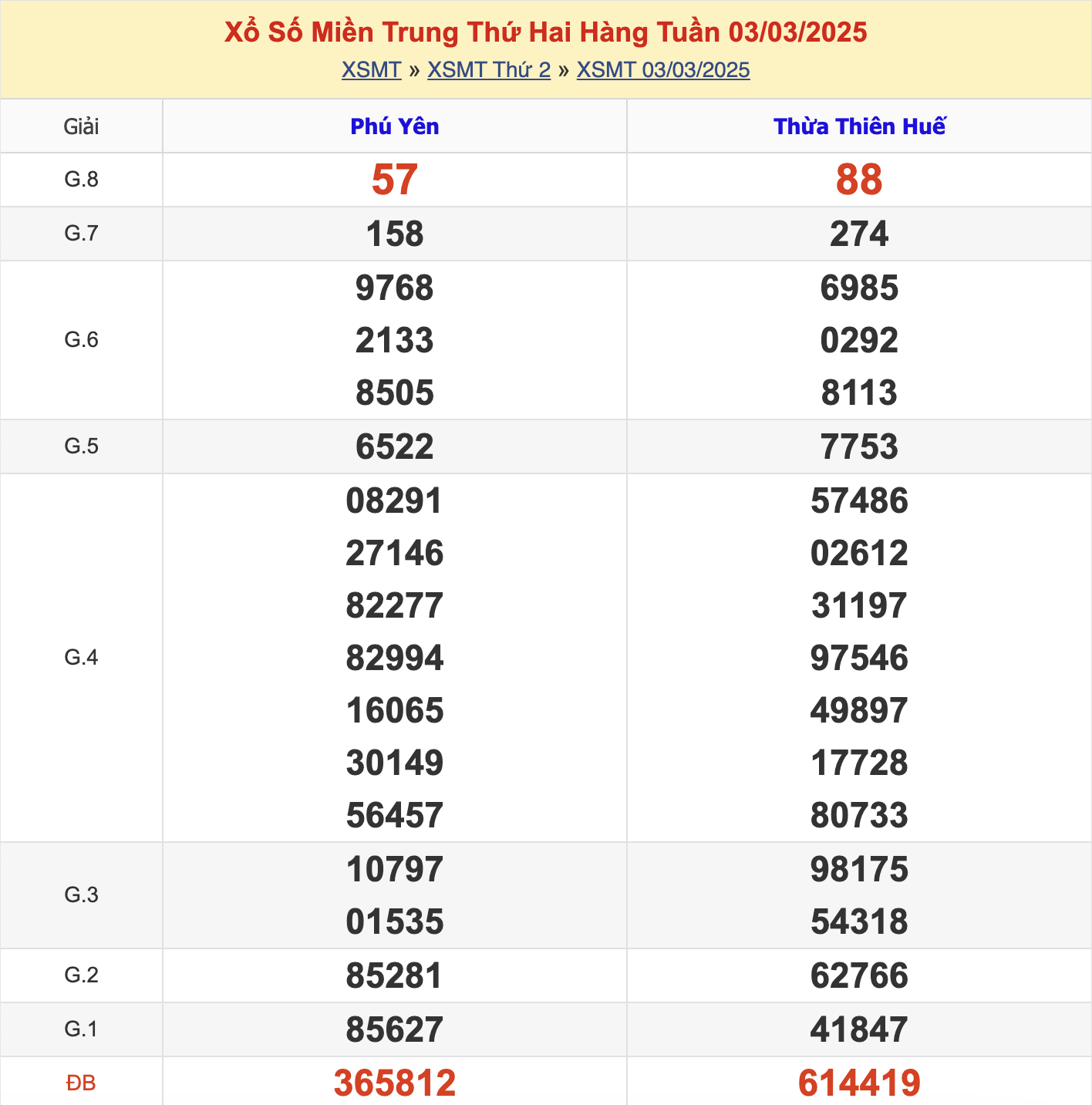
Task: Click G.4 number 27146
Action: (x=395, y=553)
